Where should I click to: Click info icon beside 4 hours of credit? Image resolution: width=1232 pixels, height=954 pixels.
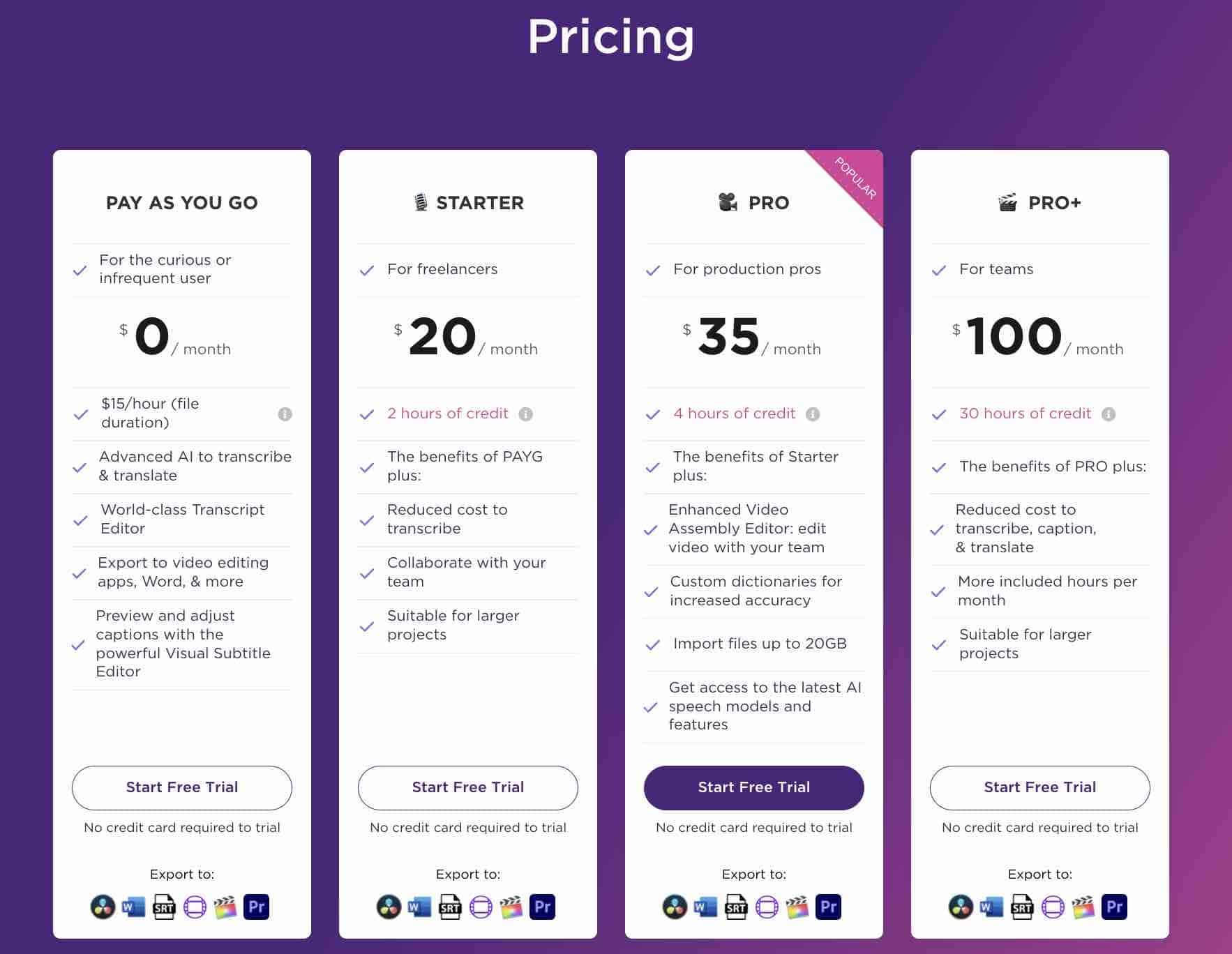[x=813, y=414]
